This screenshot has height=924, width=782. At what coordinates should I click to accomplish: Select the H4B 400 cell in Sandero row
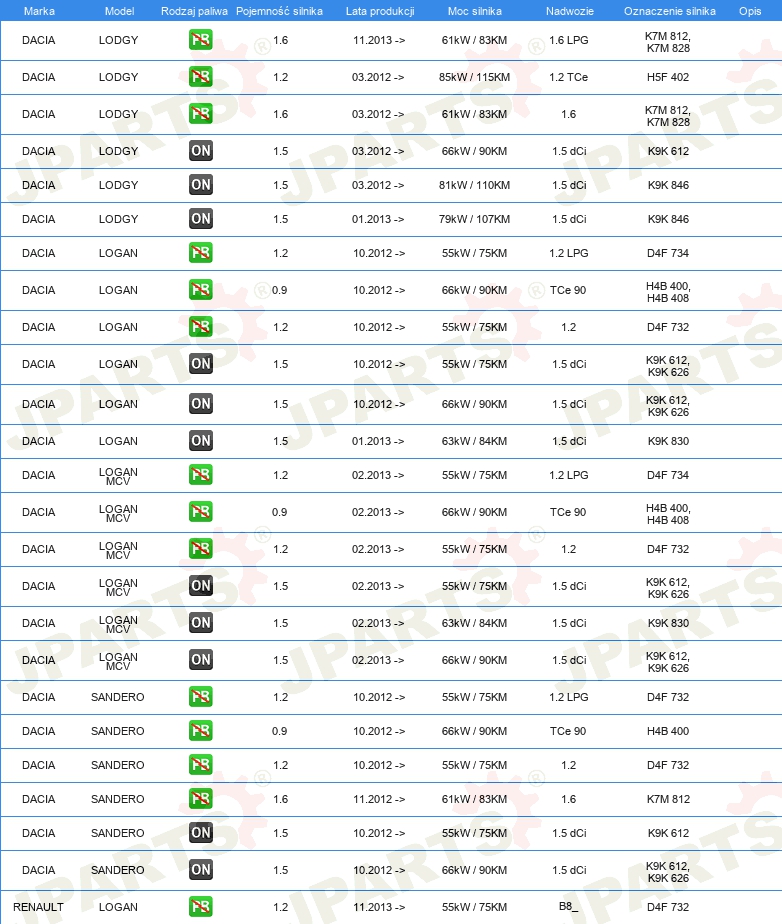click(668, 731)
